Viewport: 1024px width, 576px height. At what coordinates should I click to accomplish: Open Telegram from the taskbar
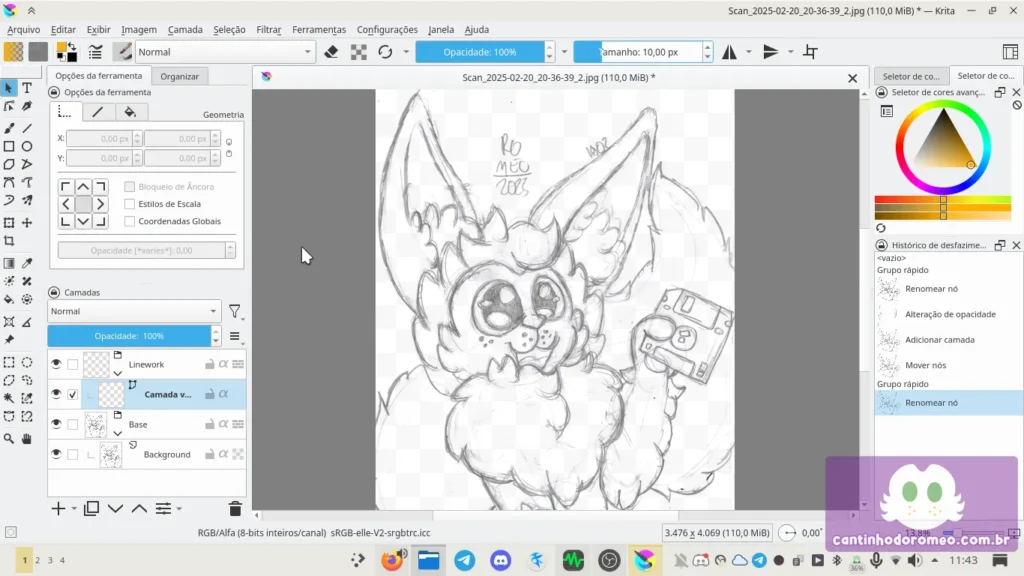[465, 560]
